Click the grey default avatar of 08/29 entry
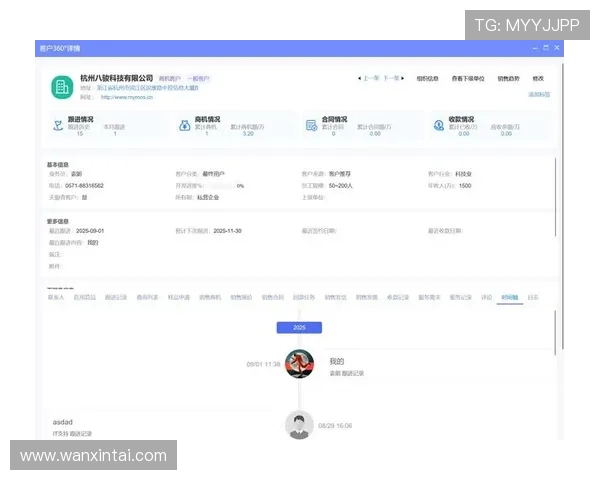Image resolution: width=600 pixels, height=480 pixels. pos(299,425)
